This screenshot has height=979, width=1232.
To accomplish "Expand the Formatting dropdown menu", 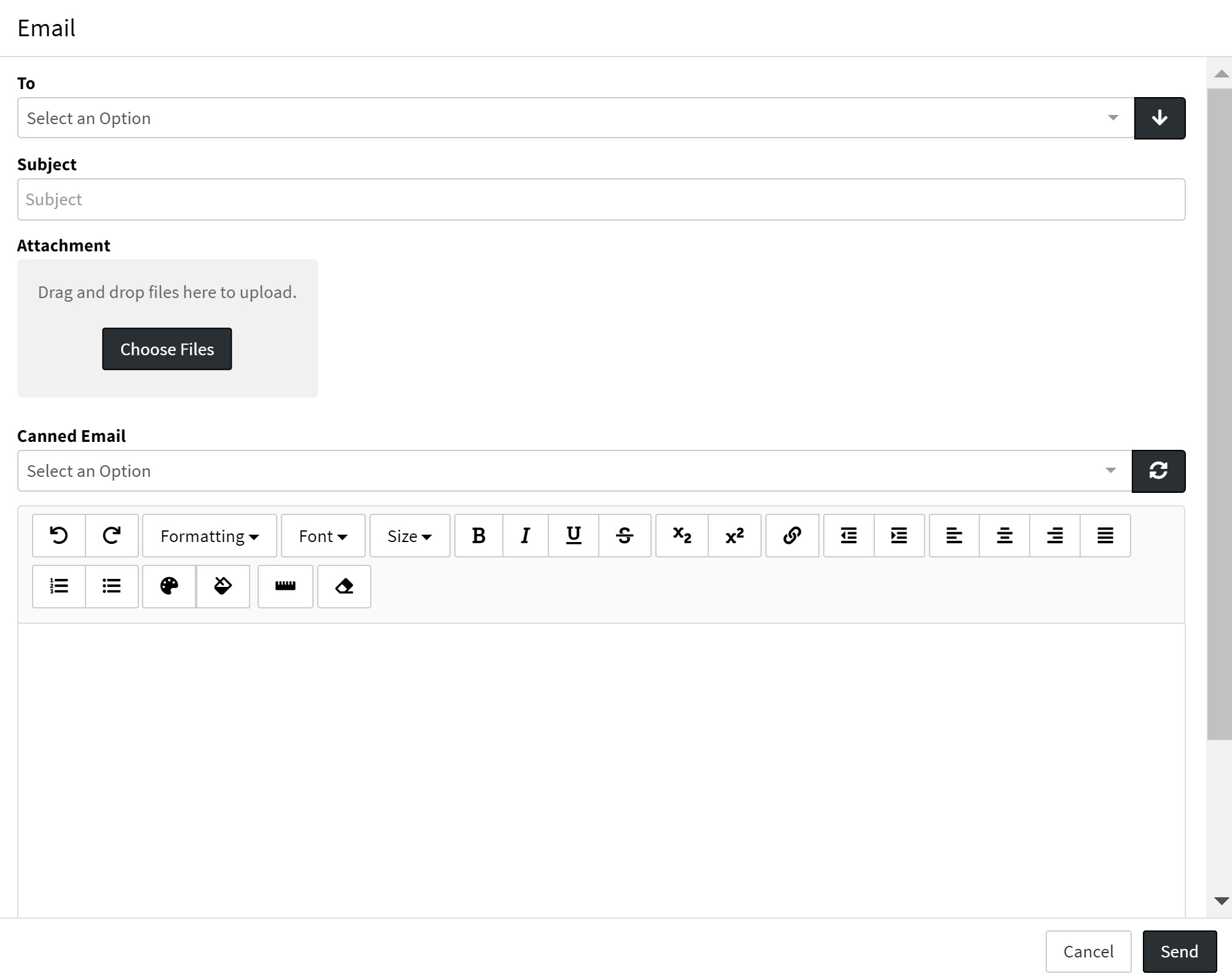I will point(210,536).
